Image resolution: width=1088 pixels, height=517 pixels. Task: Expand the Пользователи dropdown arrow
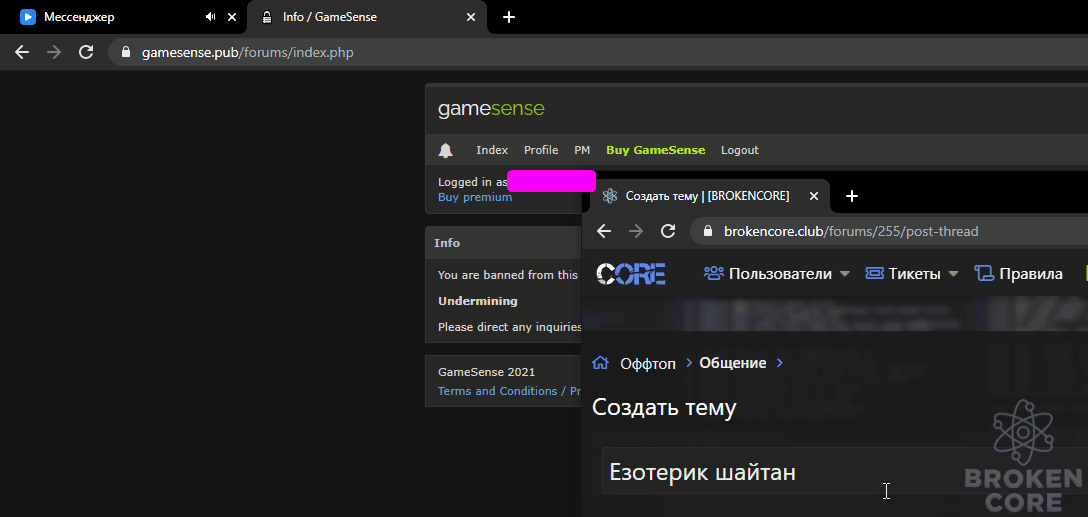pyautogui.click(x=844, y=274)
